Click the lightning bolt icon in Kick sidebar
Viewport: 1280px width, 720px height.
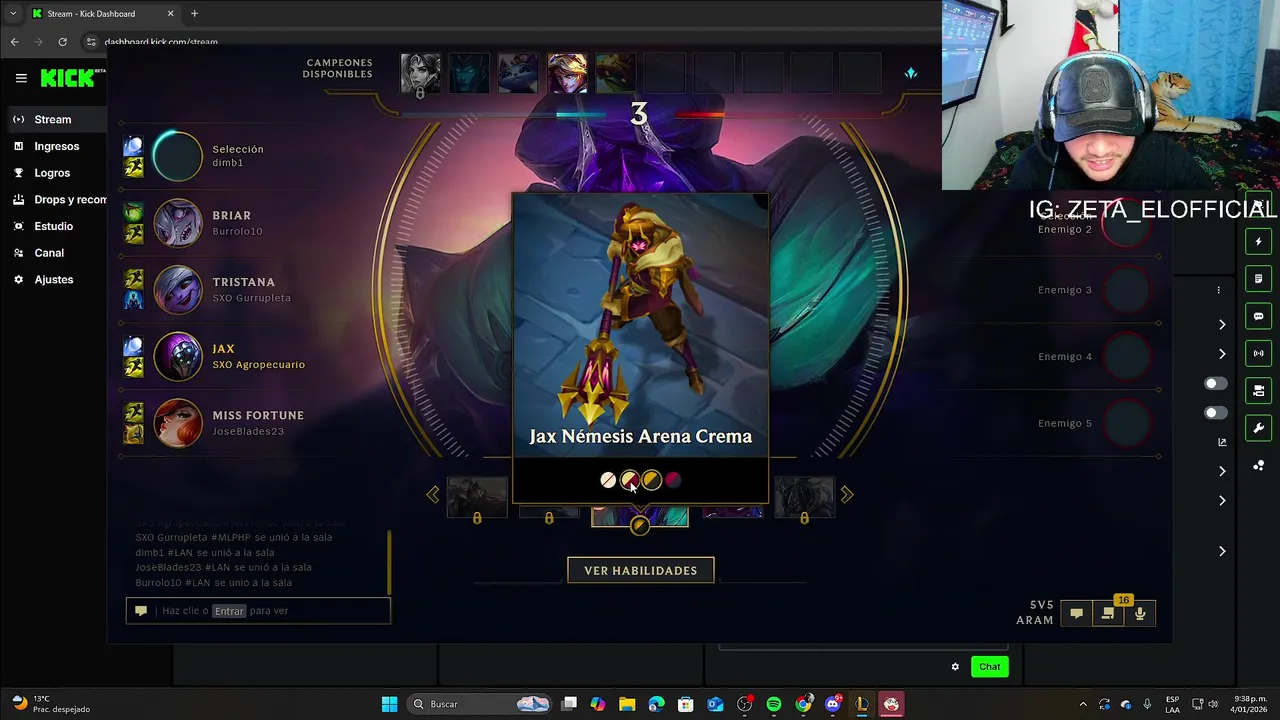[x=1258, y=241]
